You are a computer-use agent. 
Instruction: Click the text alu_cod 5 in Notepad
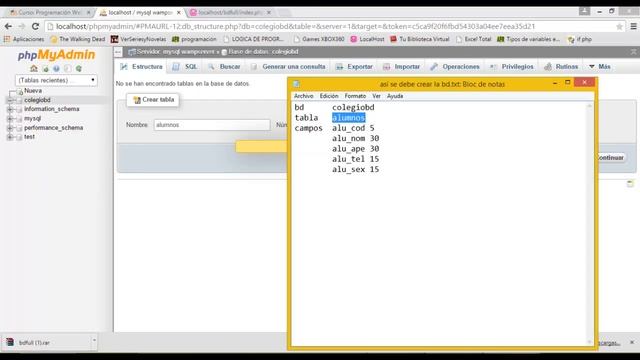point(353,128)
